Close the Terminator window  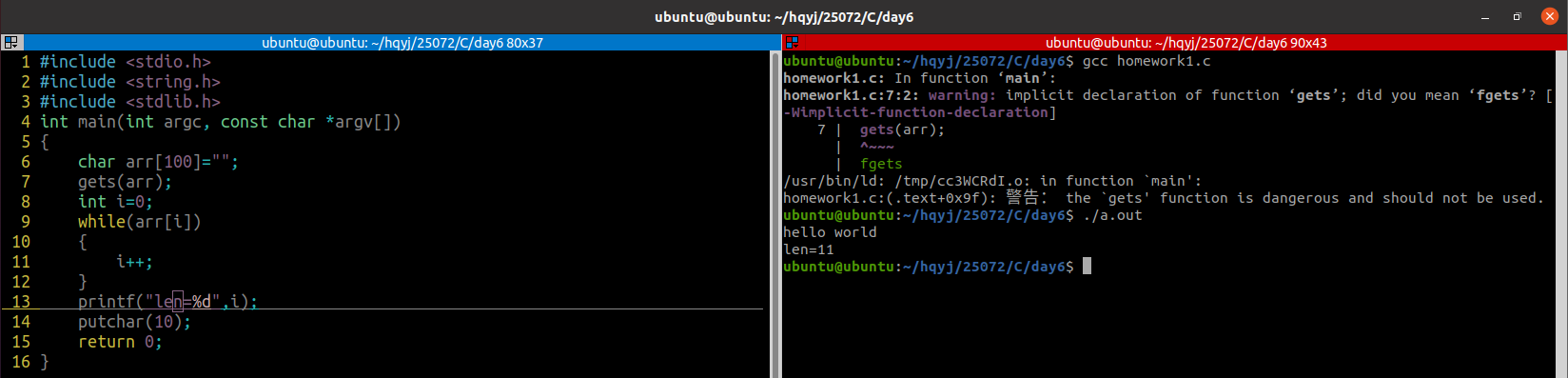(x=1549, y=17)
